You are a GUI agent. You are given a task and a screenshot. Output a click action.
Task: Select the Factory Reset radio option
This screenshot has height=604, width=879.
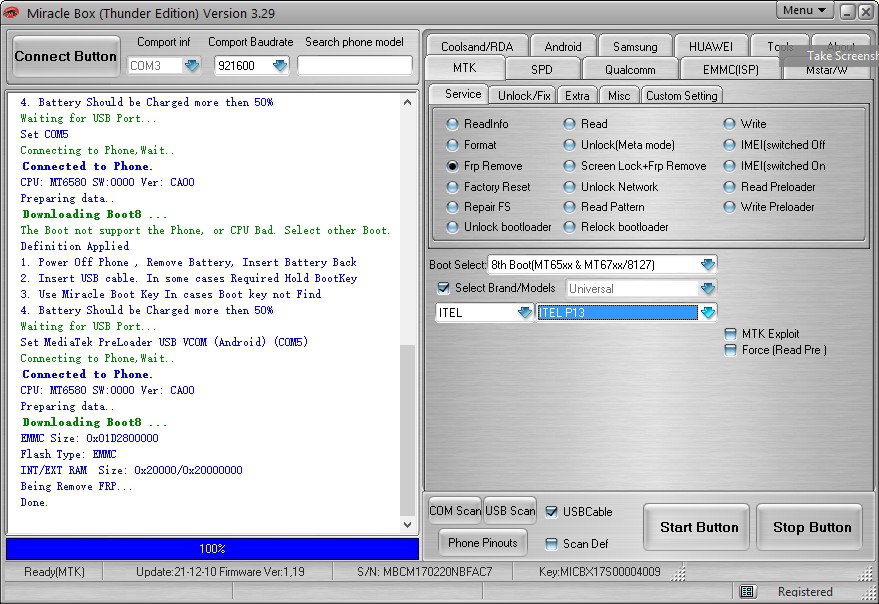452,187
